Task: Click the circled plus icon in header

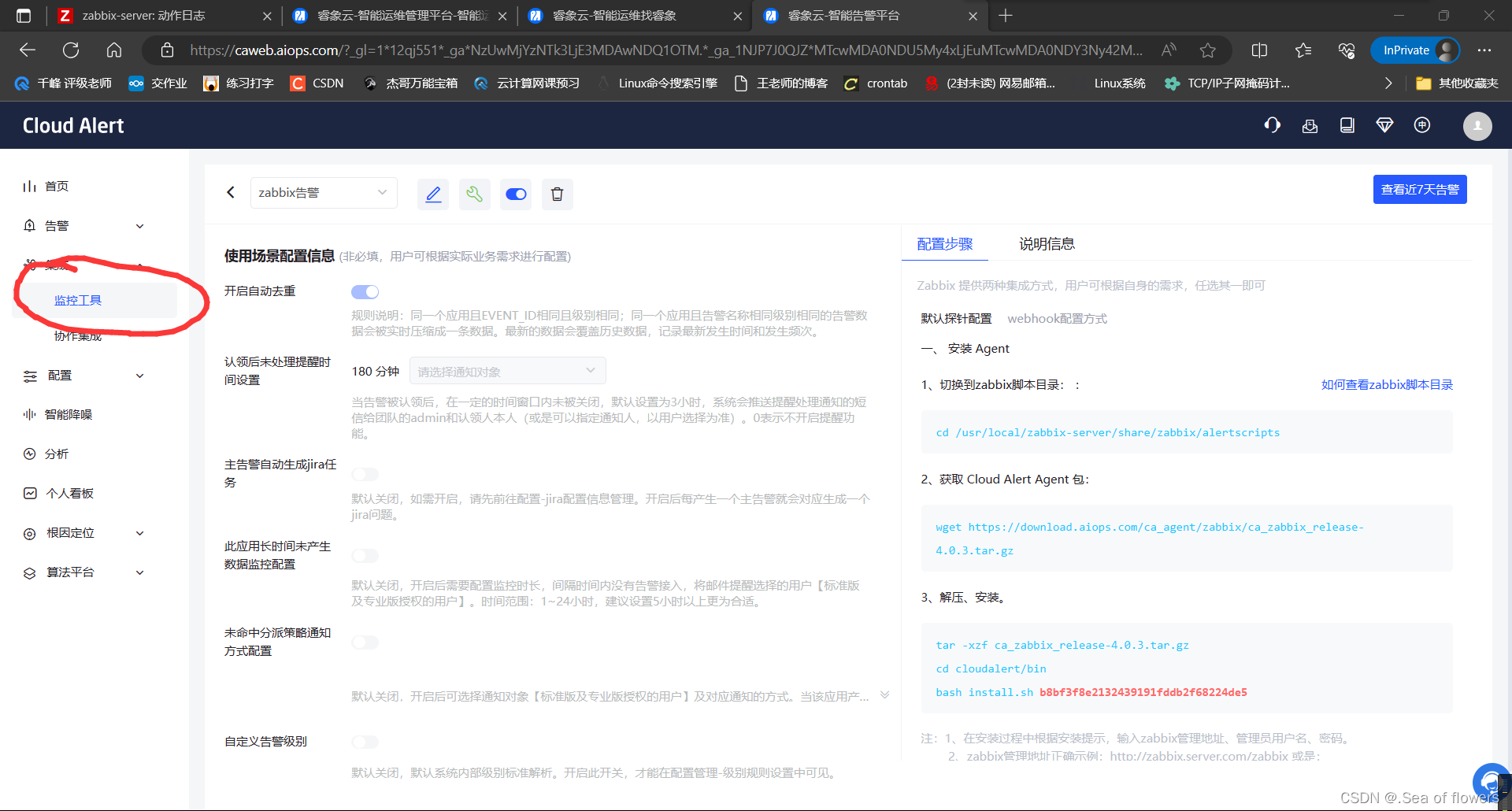Action: (x=1422, y=125)
